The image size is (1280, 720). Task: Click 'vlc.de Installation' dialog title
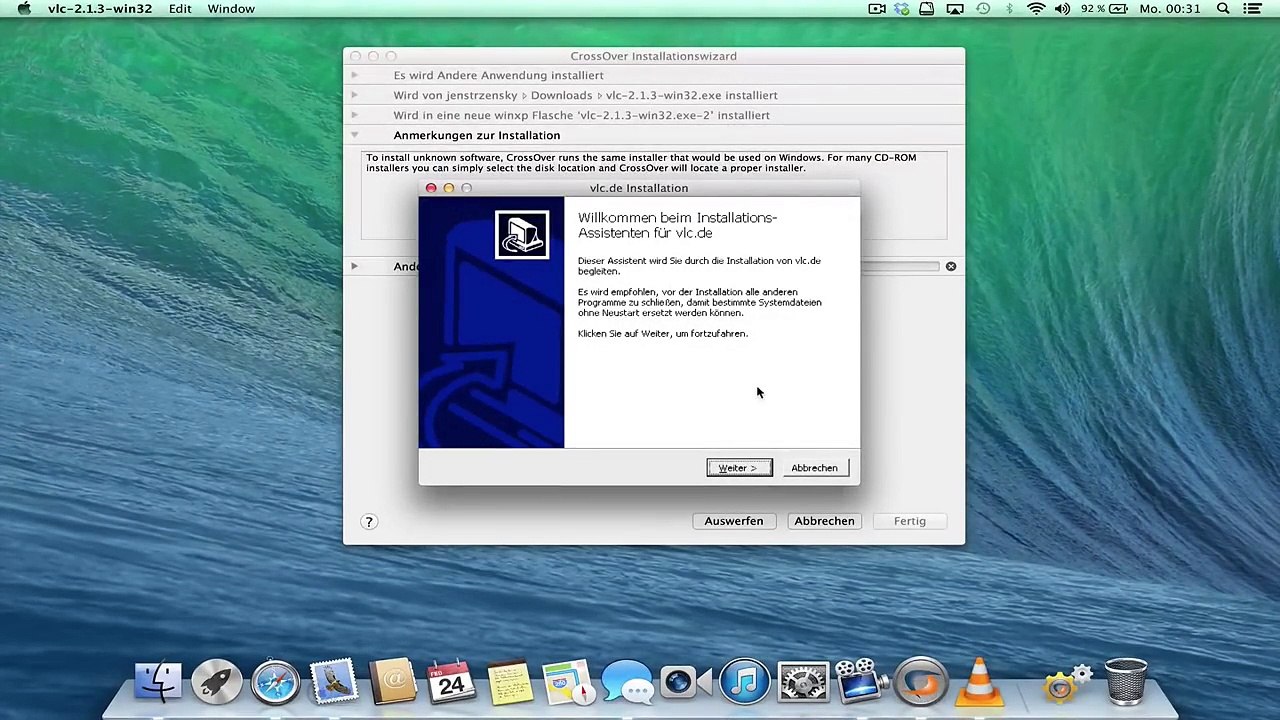point(639,188)
